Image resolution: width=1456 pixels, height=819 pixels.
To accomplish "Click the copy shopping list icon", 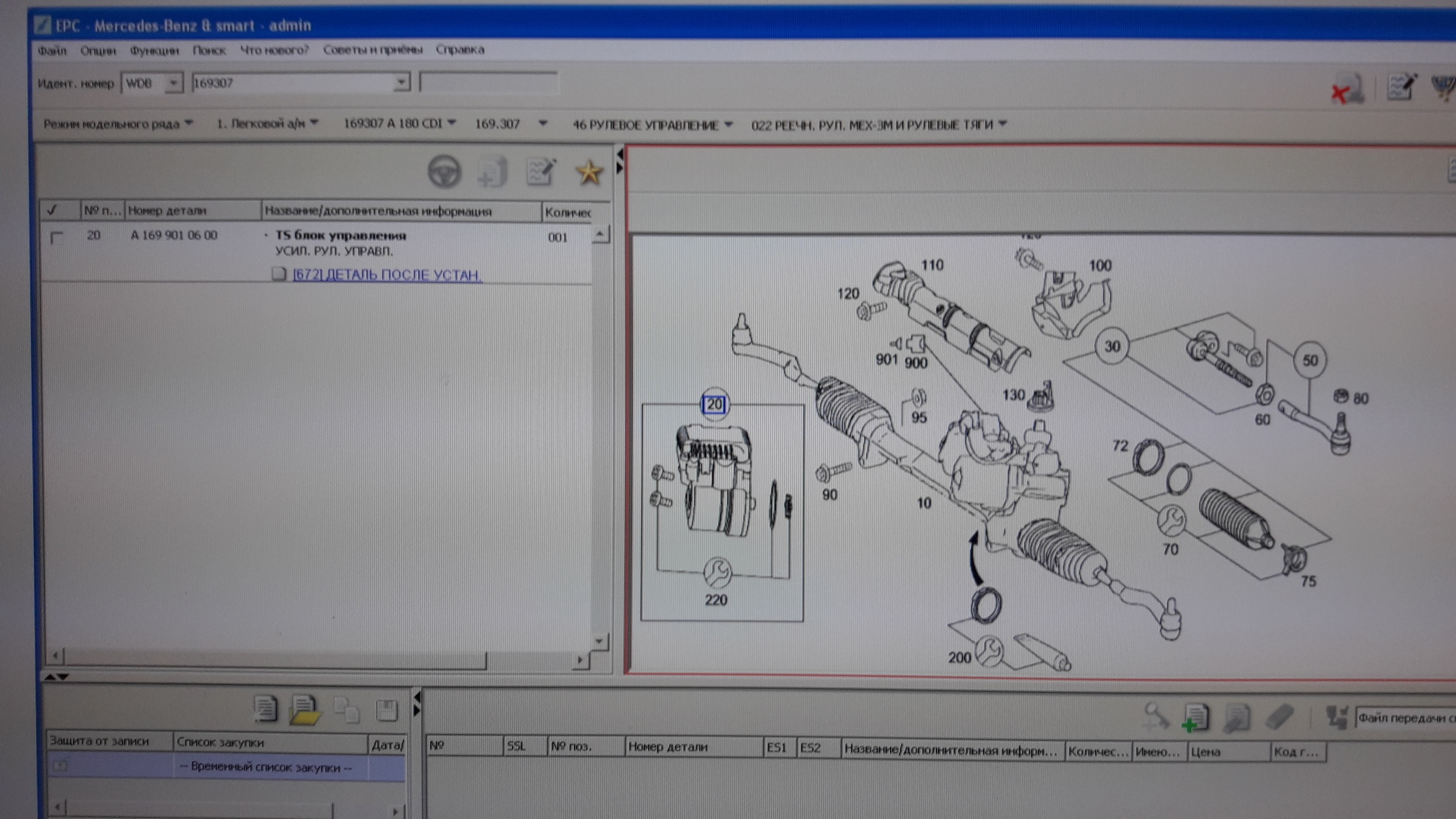I will pyautogui.click(x=347, y=710).
